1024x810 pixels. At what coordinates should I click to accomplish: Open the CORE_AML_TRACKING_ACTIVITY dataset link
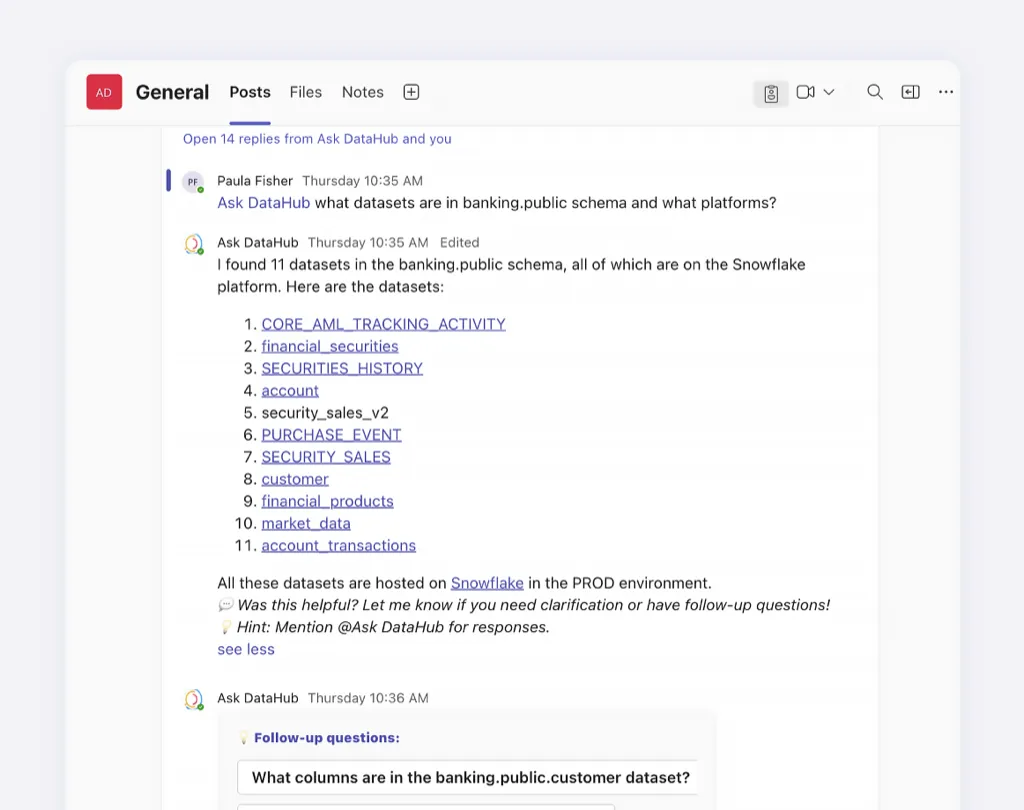coord(383,324)
